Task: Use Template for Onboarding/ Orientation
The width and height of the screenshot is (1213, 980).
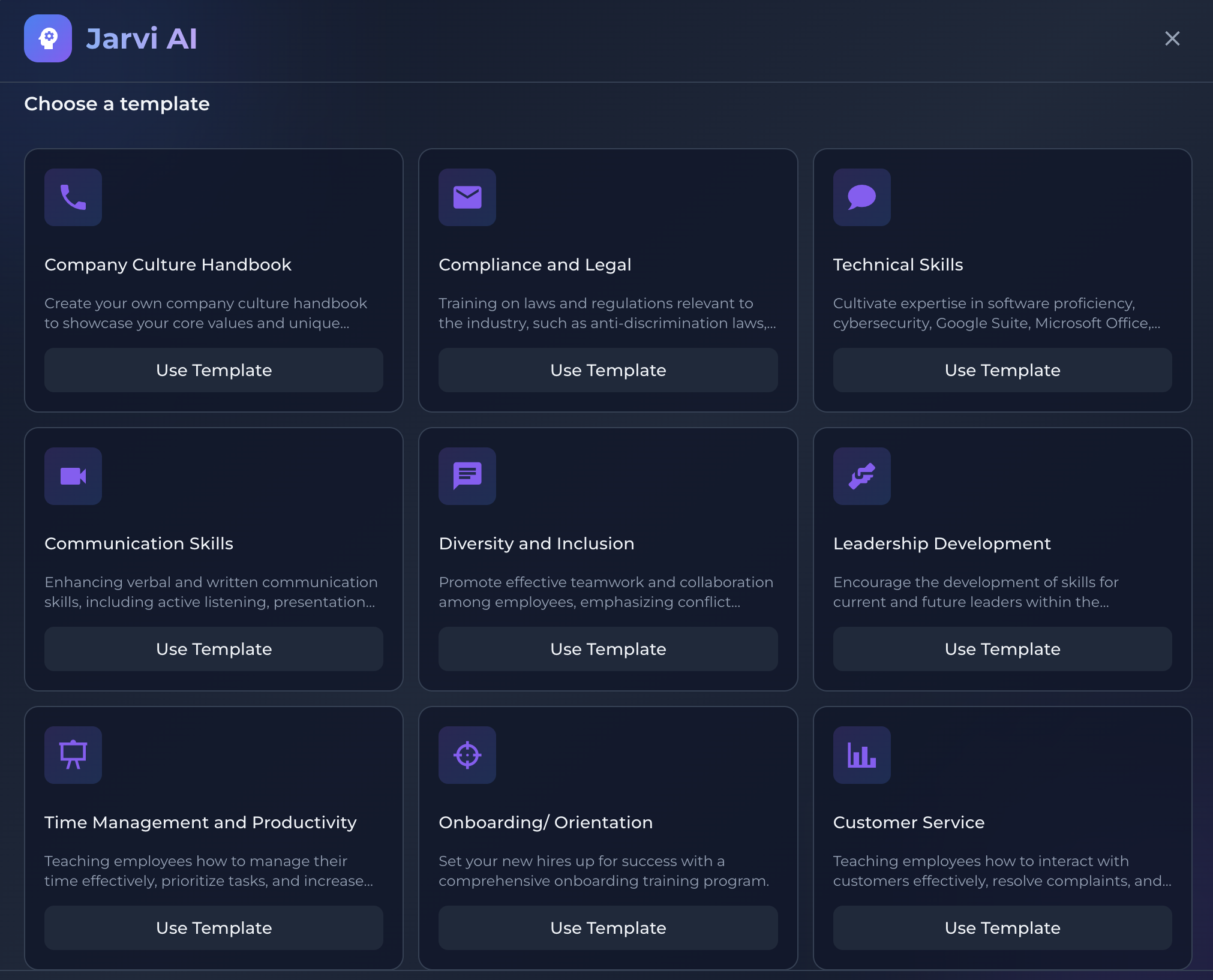Action: [x=608, y=928]
